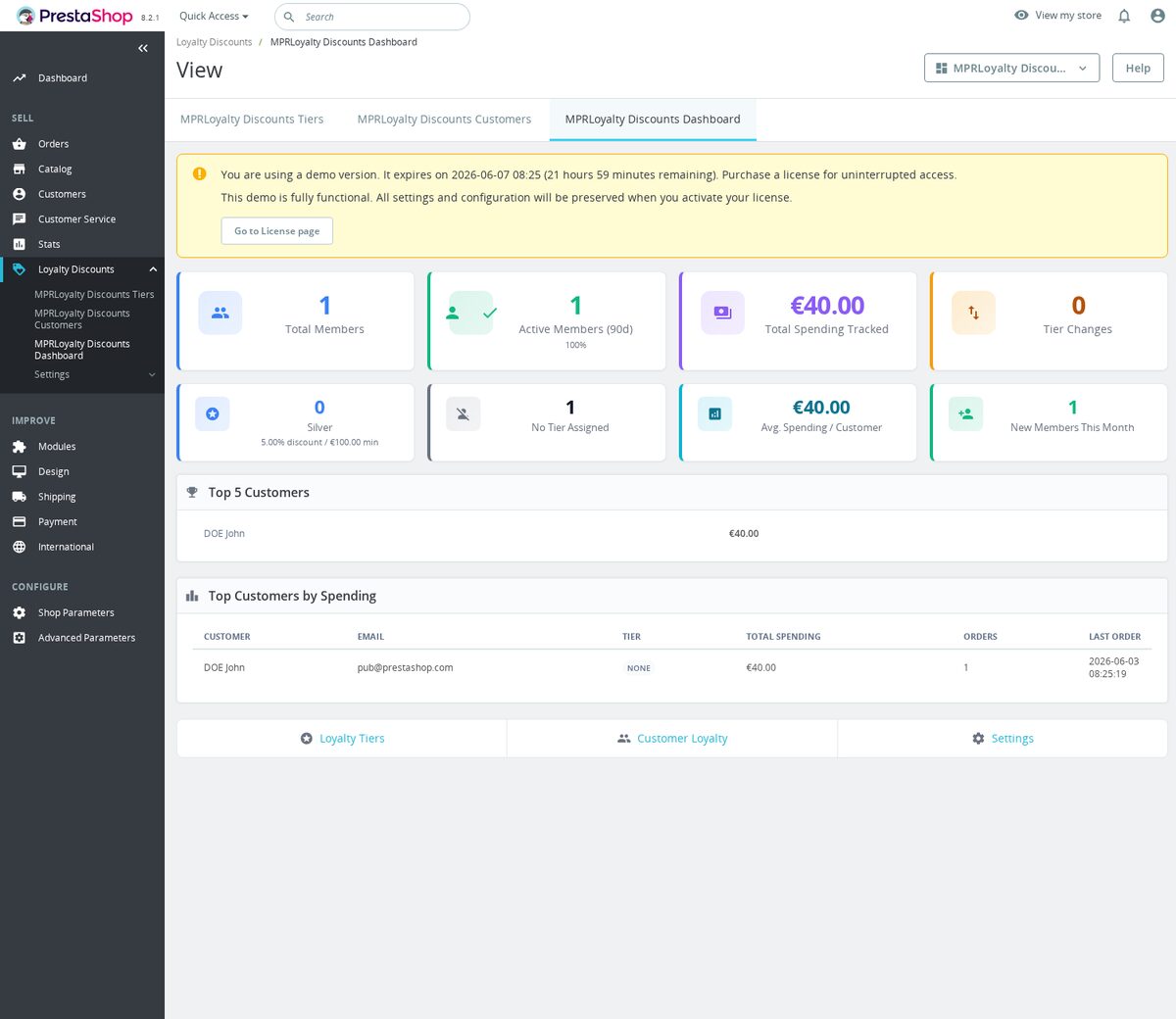The height and width of the screenshot is (1019, 1176).
Task: Open MPRLoyalty Discounts Tiers in sidebar
Action: coord(94,295)
